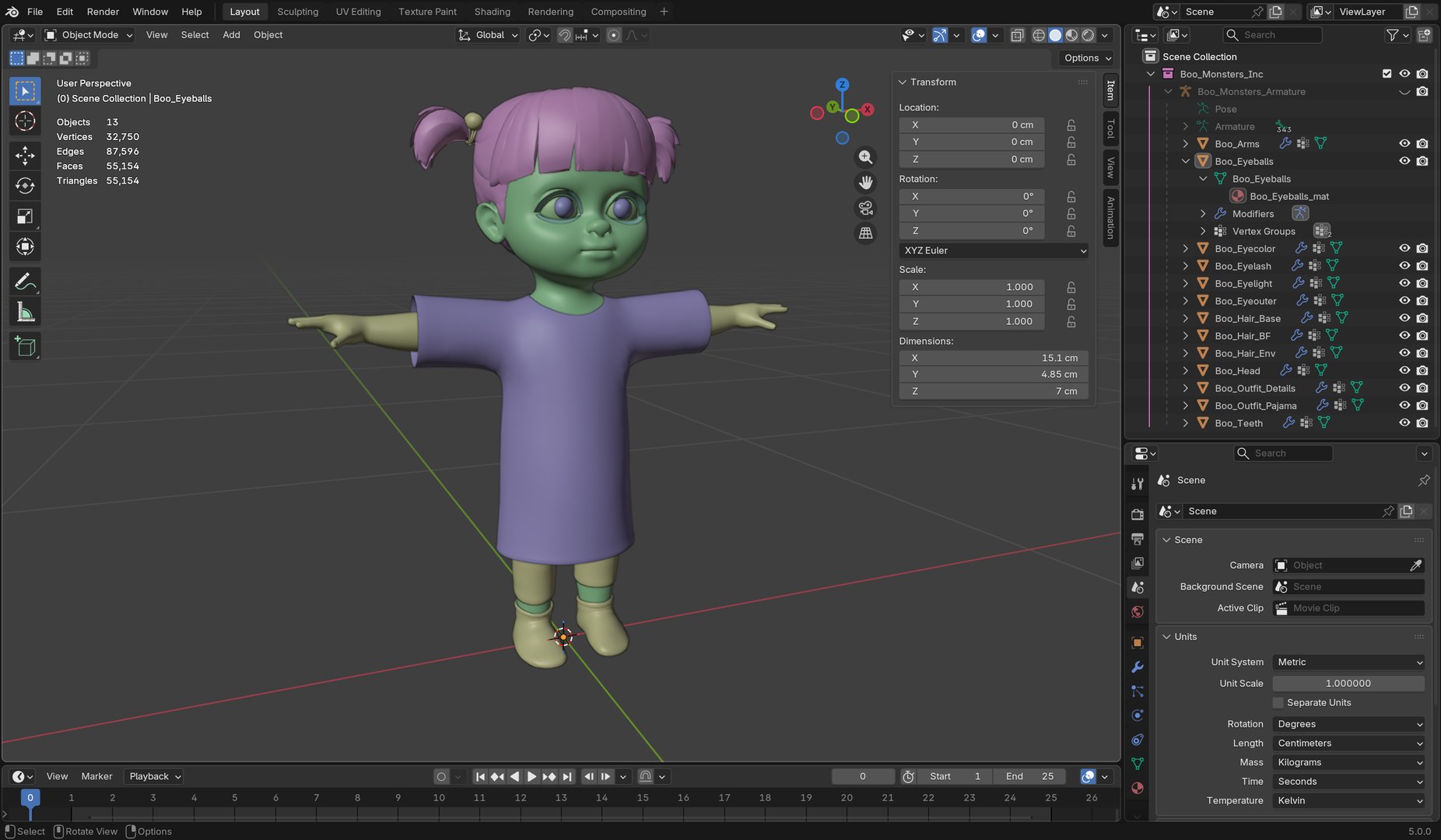Disable rendering for Boo_Eyelash camera icon
1441x840 pixels.
(x=1422, y=266)
